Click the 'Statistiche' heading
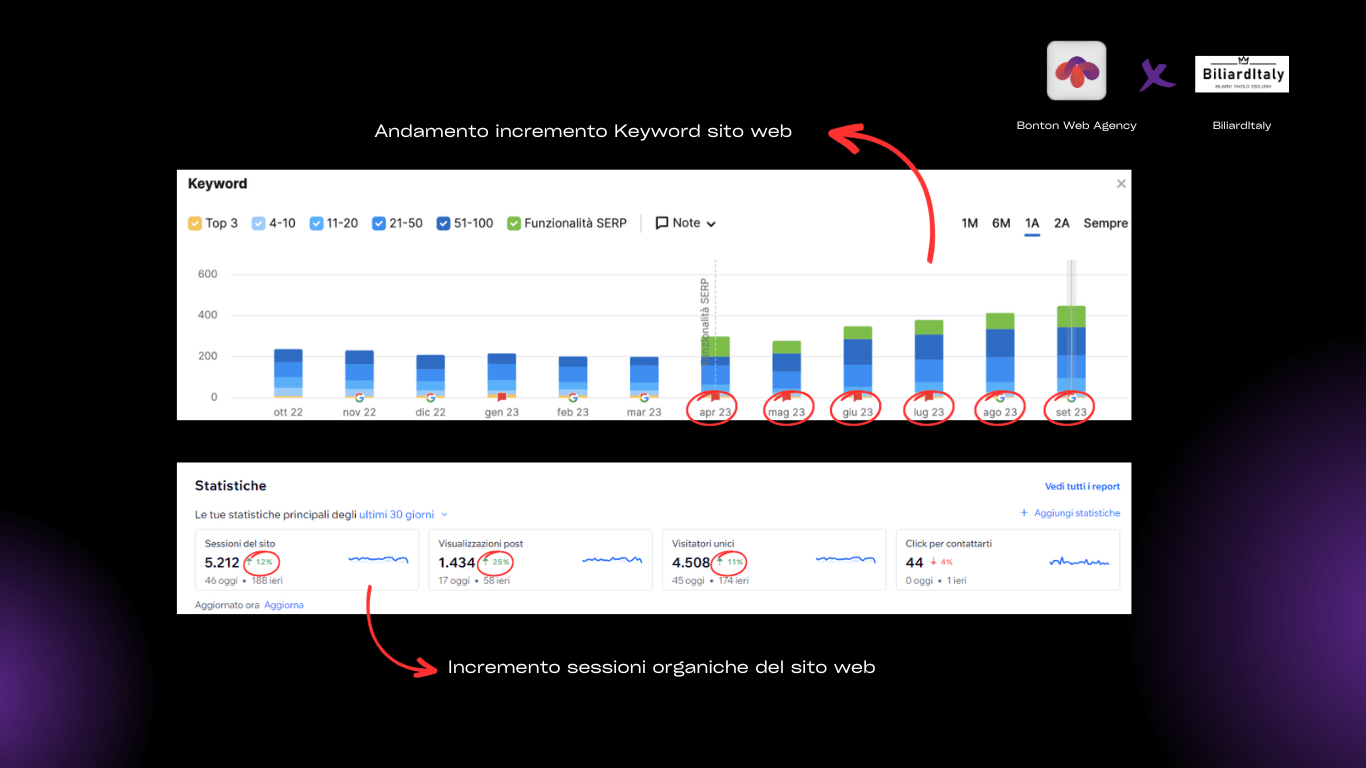 coord(231,486)
